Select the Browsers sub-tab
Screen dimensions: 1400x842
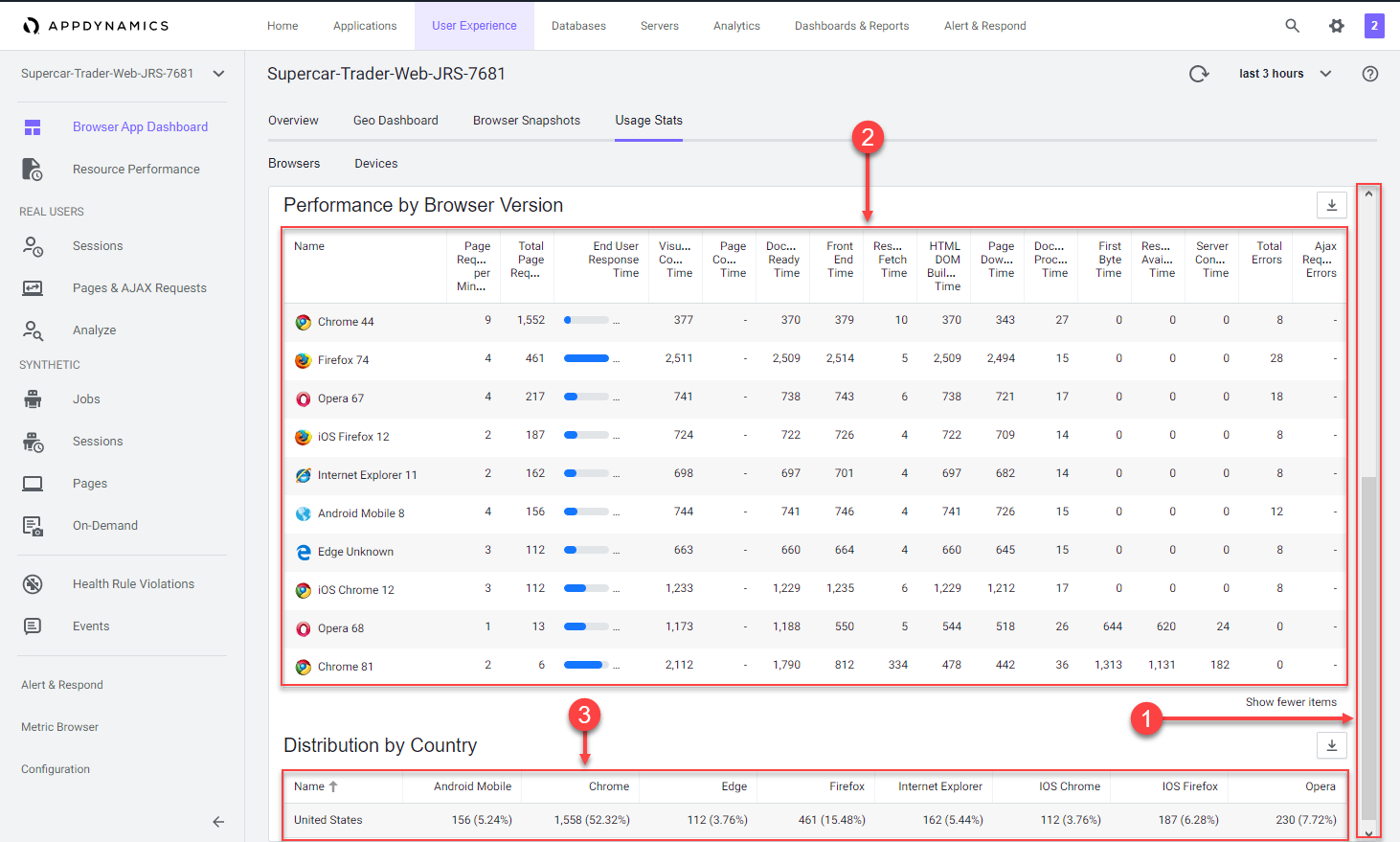294,164
